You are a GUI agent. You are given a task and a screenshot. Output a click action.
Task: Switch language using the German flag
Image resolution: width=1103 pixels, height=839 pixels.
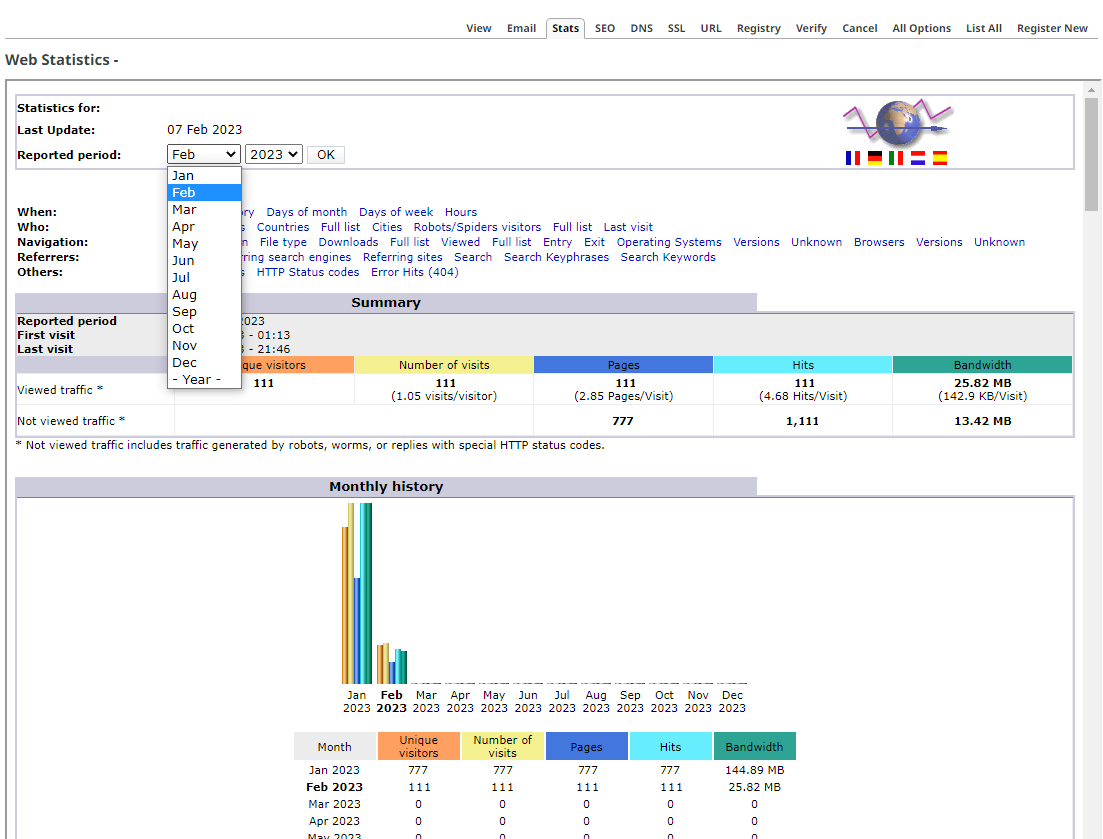click(874, 158)
